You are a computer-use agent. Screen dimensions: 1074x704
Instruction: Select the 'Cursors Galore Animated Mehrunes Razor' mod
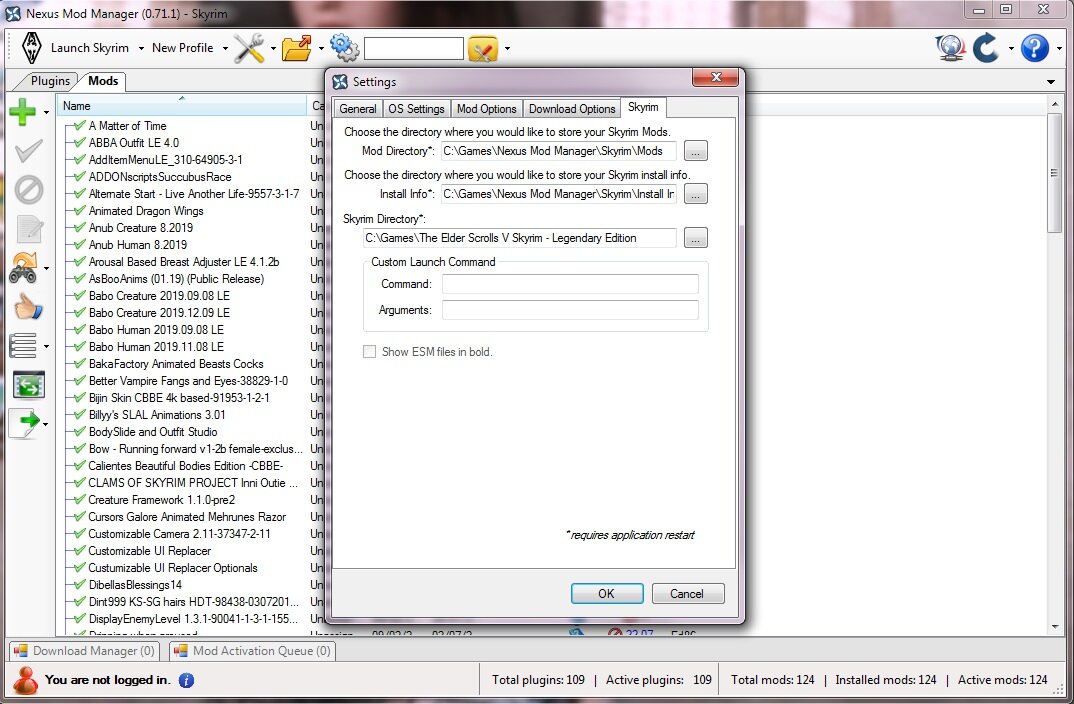point(187,517)
